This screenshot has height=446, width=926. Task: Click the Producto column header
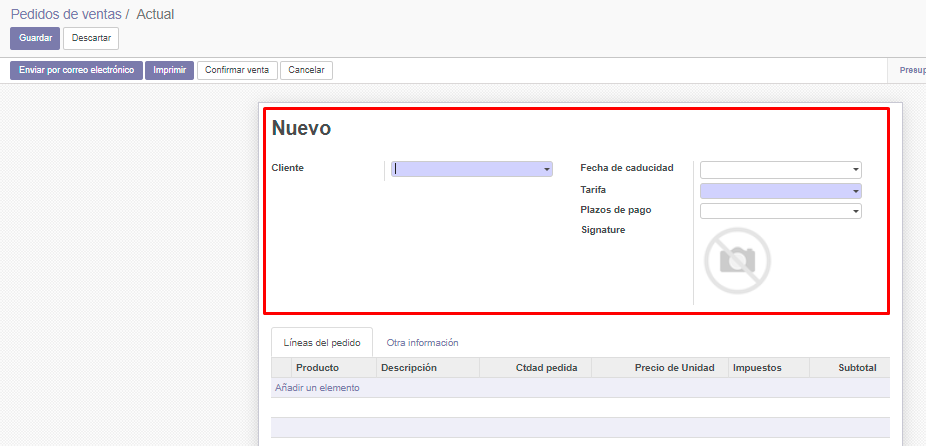[317, 368]
